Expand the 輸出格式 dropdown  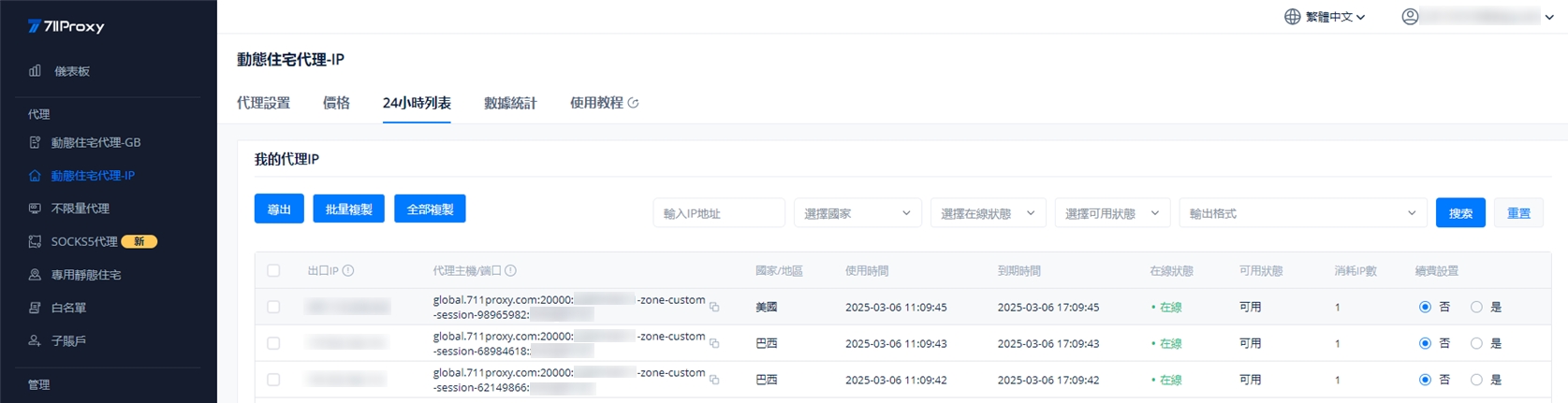pyautogui.click(x=1302, y=213)
